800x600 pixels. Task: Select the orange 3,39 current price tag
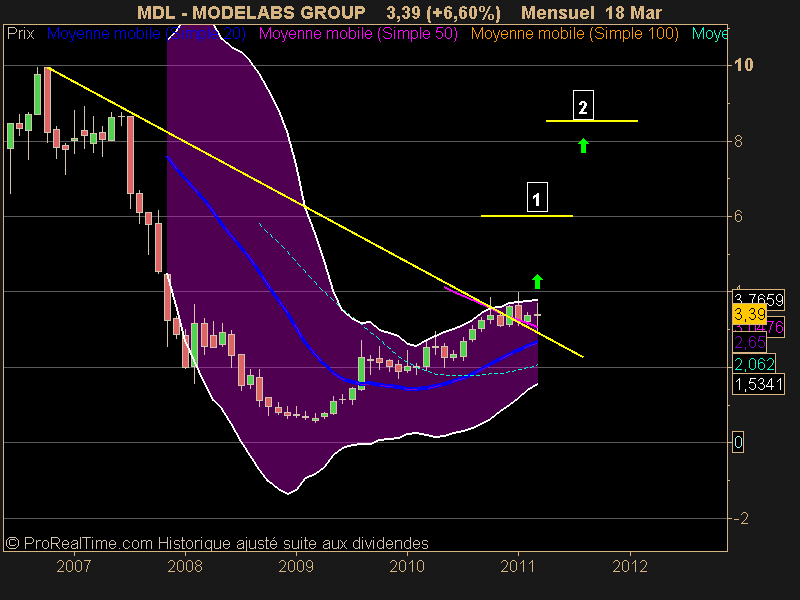(x=749, y=314)
